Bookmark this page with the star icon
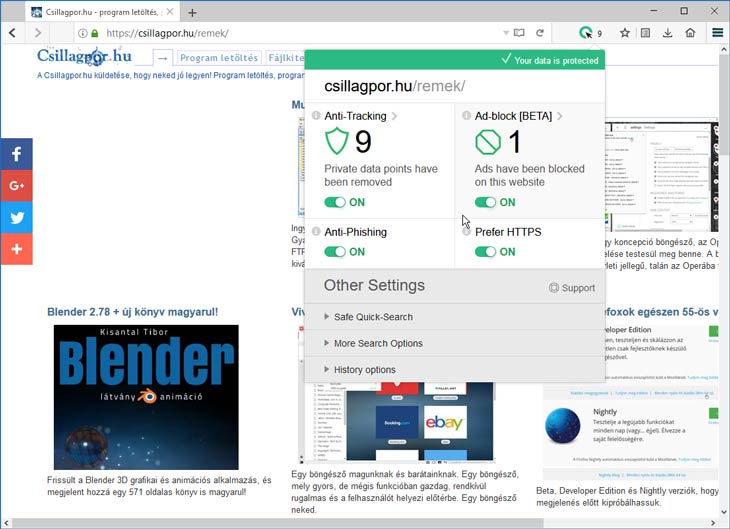This screenshot has height=529, width=730. [624, 33]
